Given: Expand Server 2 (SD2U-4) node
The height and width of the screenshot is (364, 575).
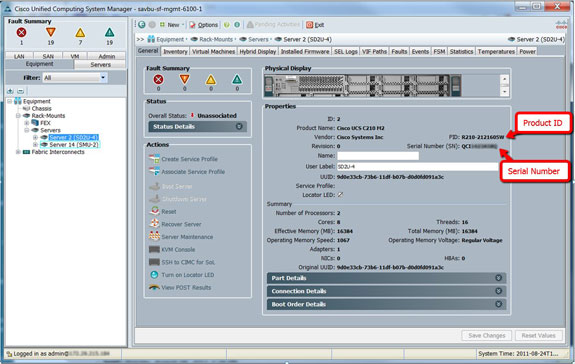Looking at the screenshot, I should (x=35, y=137).
